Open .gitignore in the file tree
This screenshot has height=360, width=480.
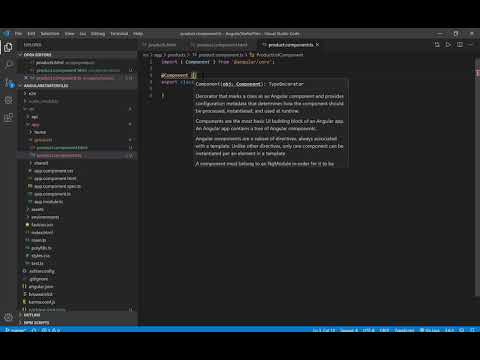[77, 279]
